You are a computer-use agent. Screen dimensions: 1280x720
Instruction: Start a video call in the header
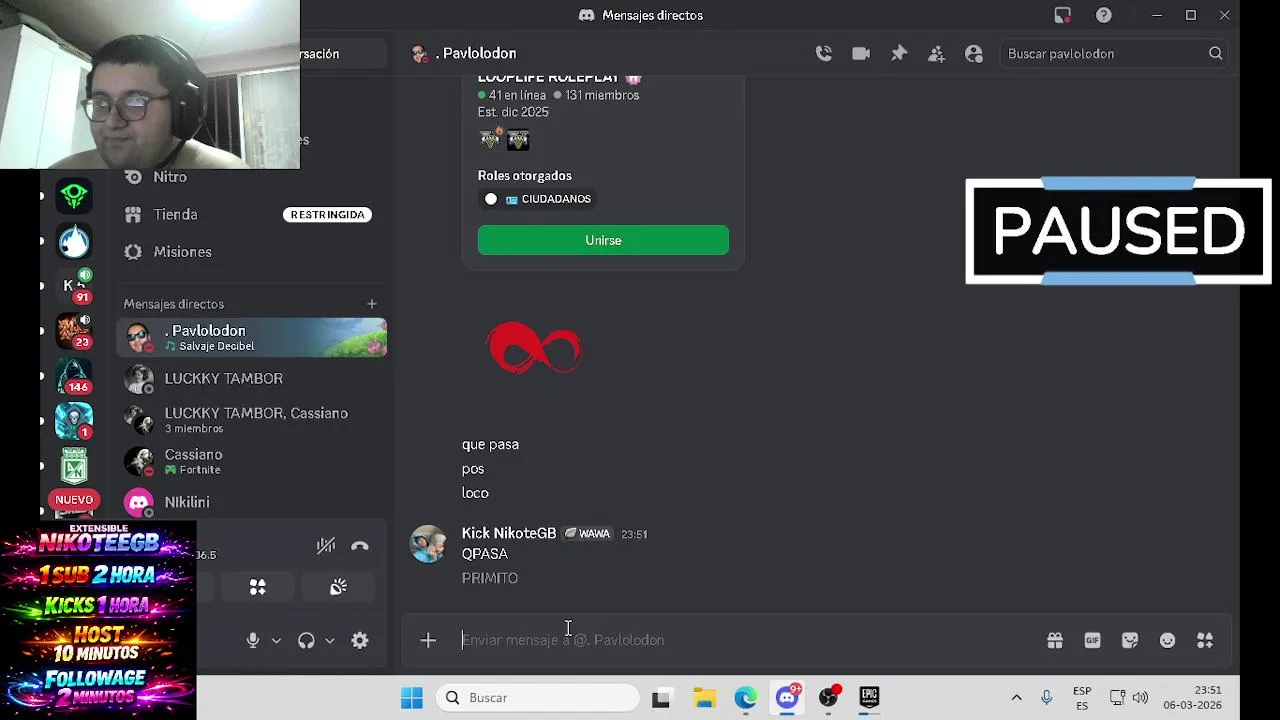click(861, 54)
